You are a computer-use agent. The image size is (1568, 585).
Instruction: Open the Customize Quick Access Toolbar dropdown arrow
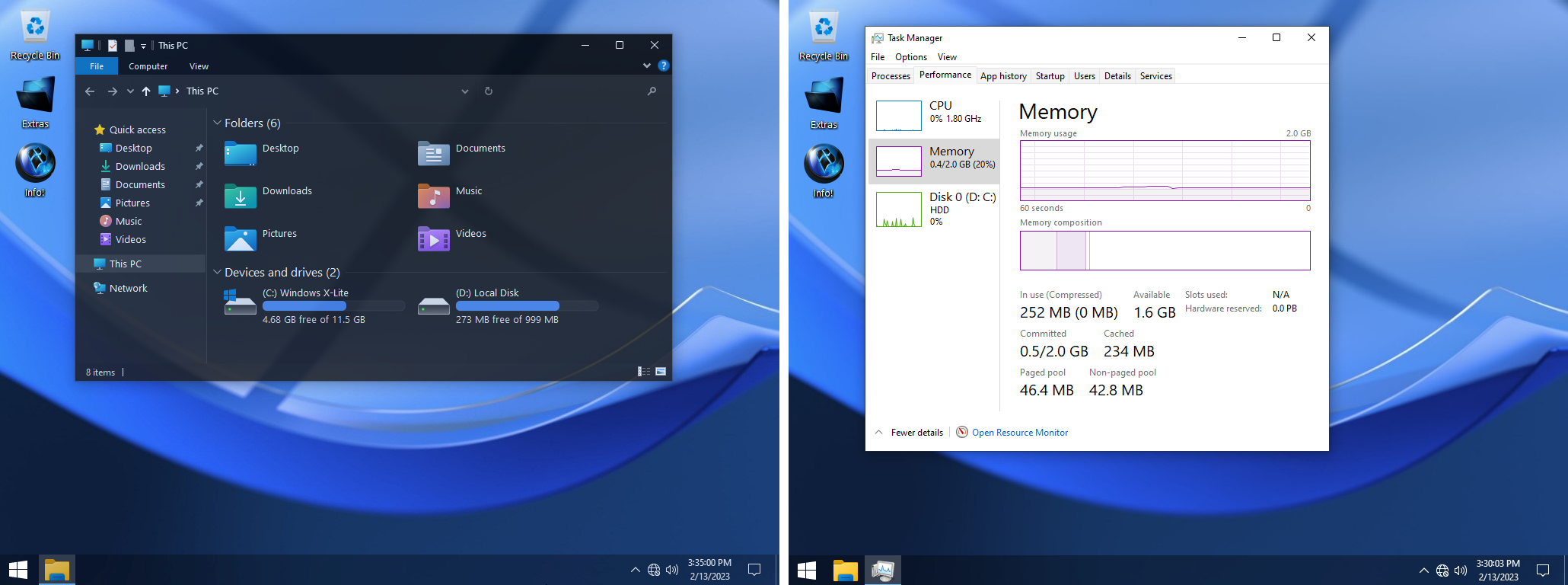(143, 46)
